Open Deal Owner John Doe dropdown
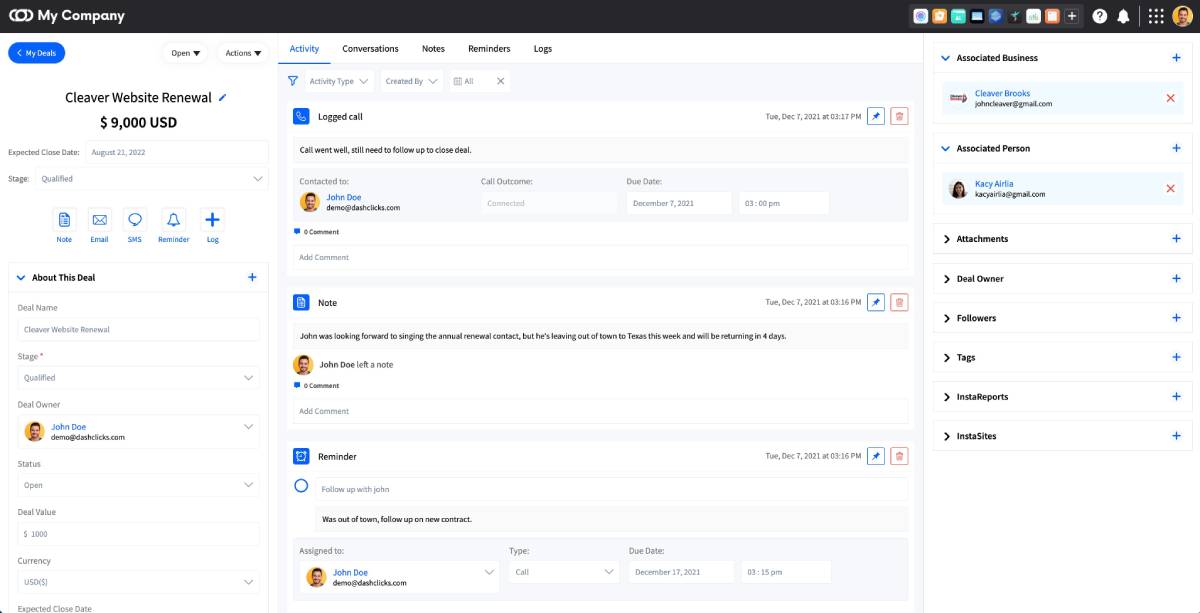The height and width of the screenshot is (613, 1200). 139,432
